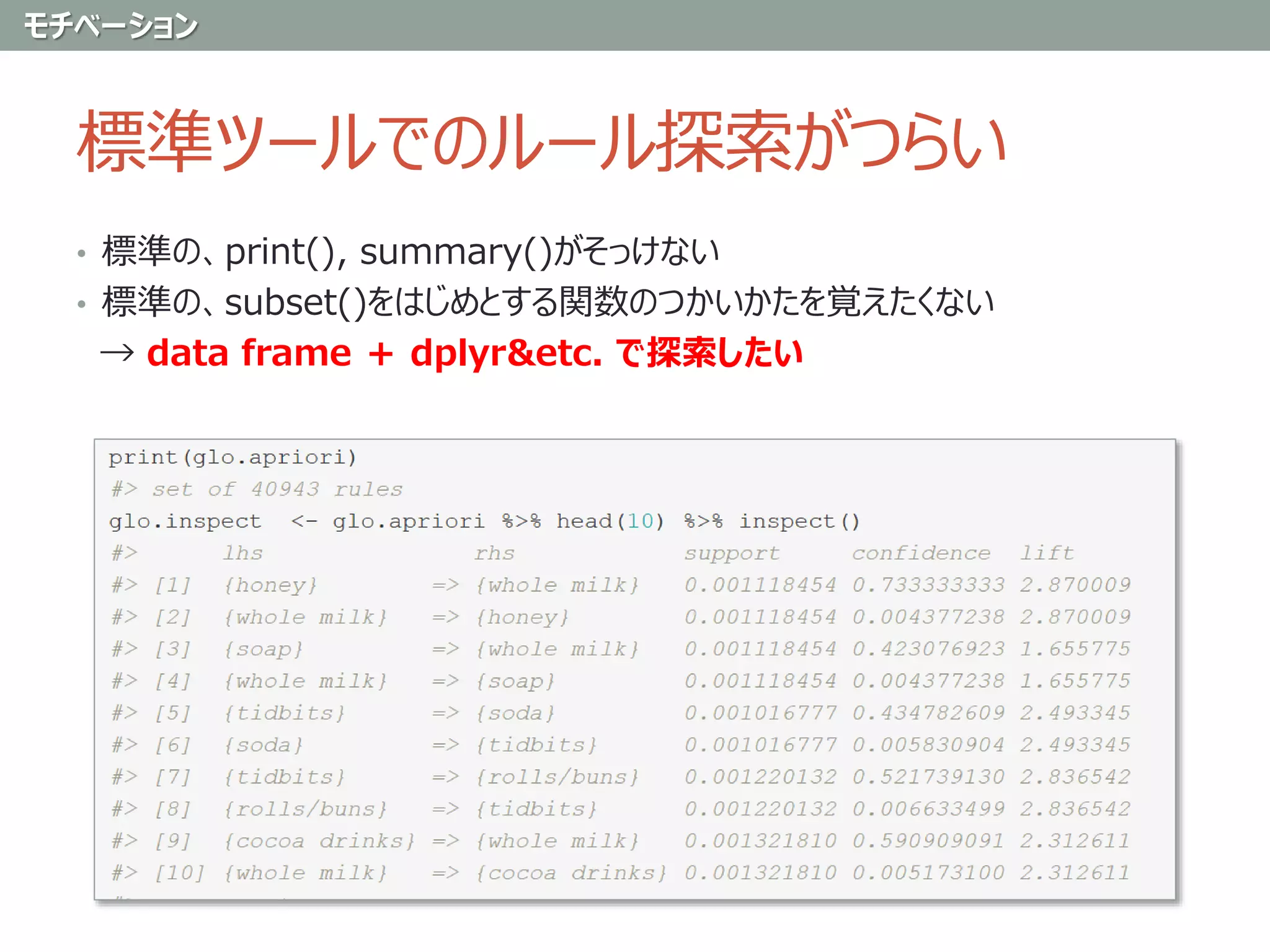Click the header text モチベーション
The image size is (1270, 952).
click(110, 27)
